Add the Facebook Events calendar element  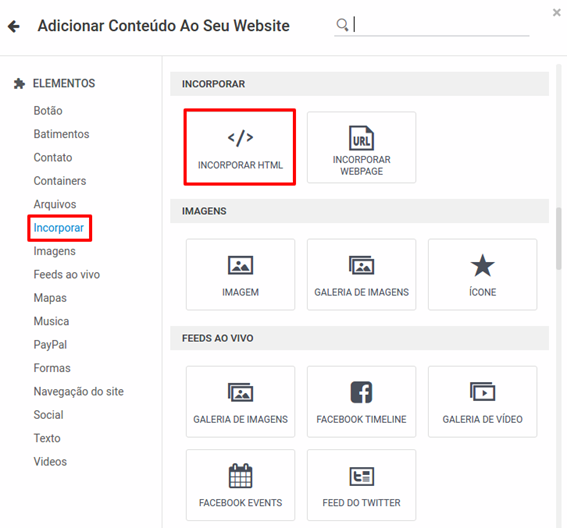click(240, 485)
